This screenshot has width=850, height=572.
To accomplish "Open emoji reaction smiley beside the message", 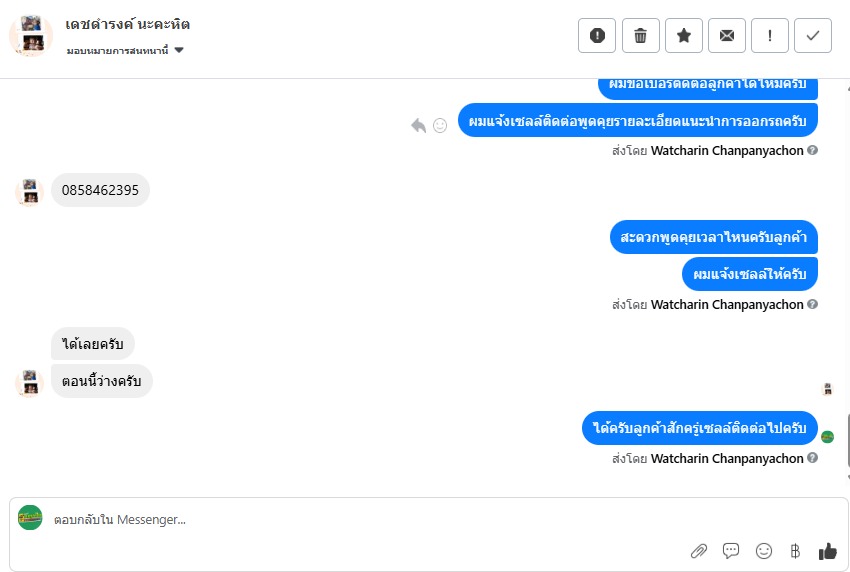I will click(x=440, y=126).
